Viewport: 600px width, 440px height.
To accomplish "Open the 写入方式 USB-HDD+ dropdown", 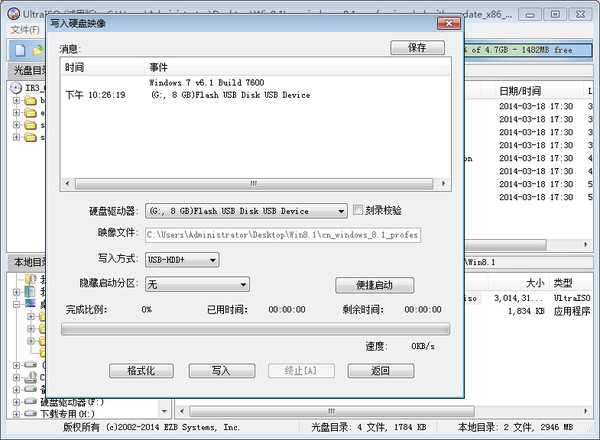I will click(182, 260).
